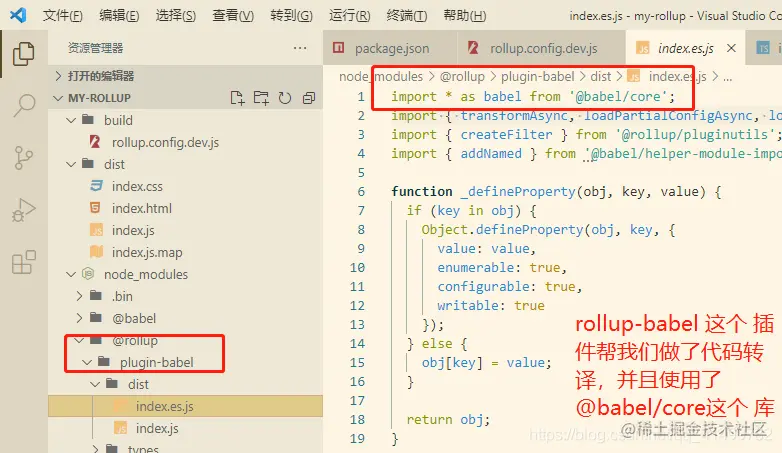Open the 终端(T) menu
Screen dimensions: 782x453
tap(406, 15)
